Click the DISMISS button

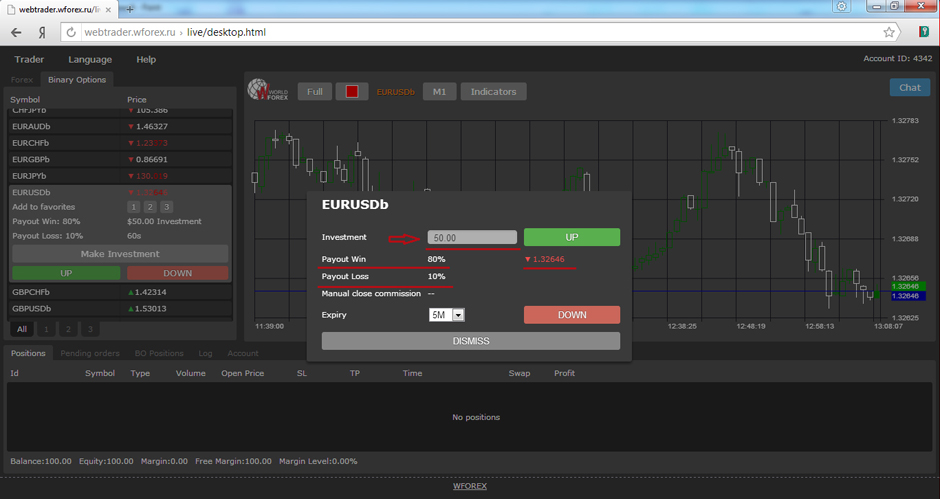coord(471,341)
